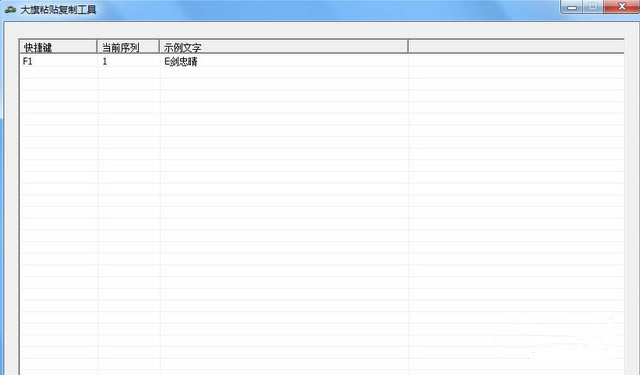640x375 pixels.
Task: Click the 大旗粘贴复制工具 title text
Action: tap(58, 9)
